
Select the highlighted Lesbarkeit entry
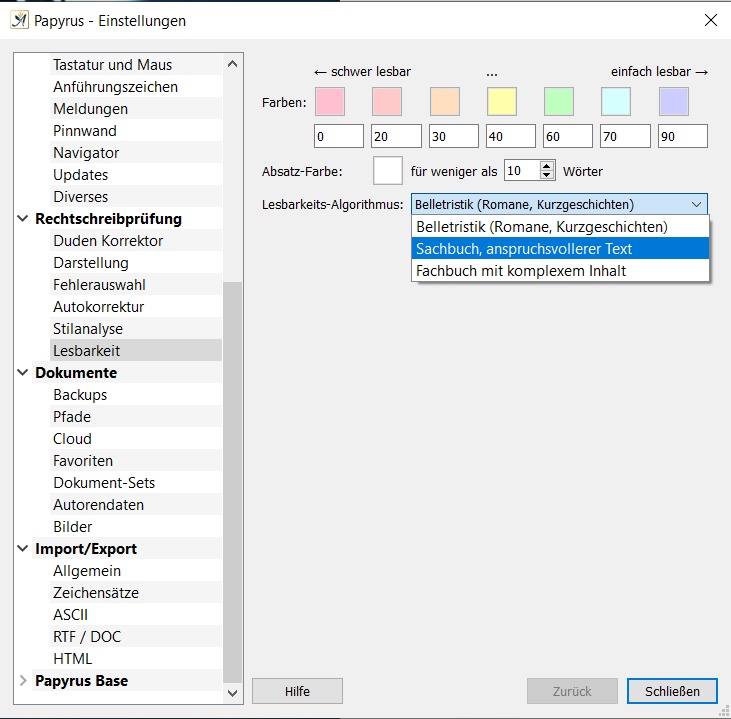[x=136, y=351]
